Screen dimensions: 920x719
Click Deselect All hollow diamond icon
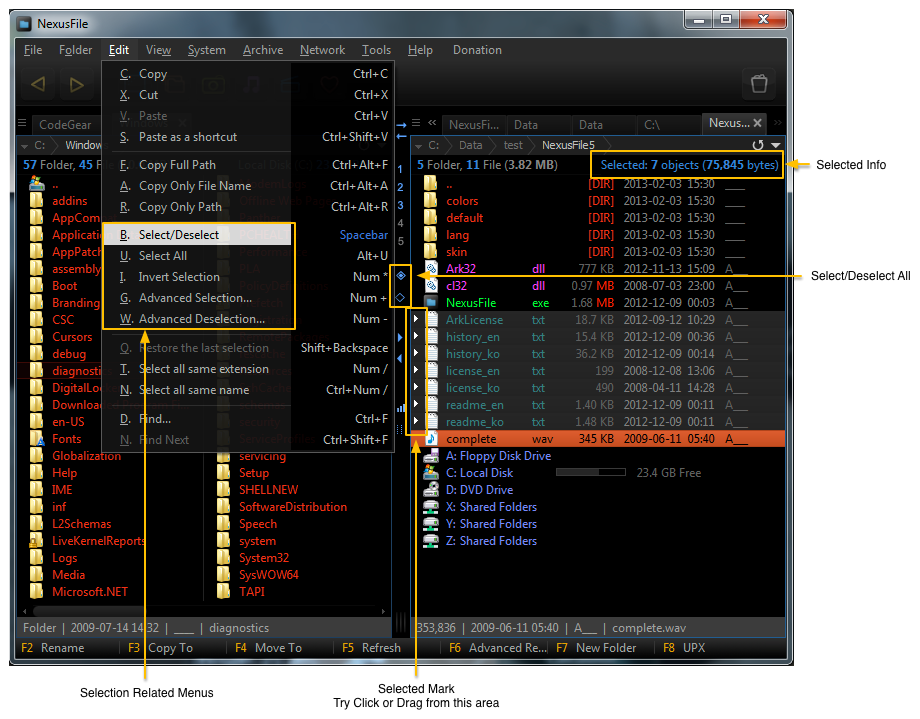tap(401, 298)
